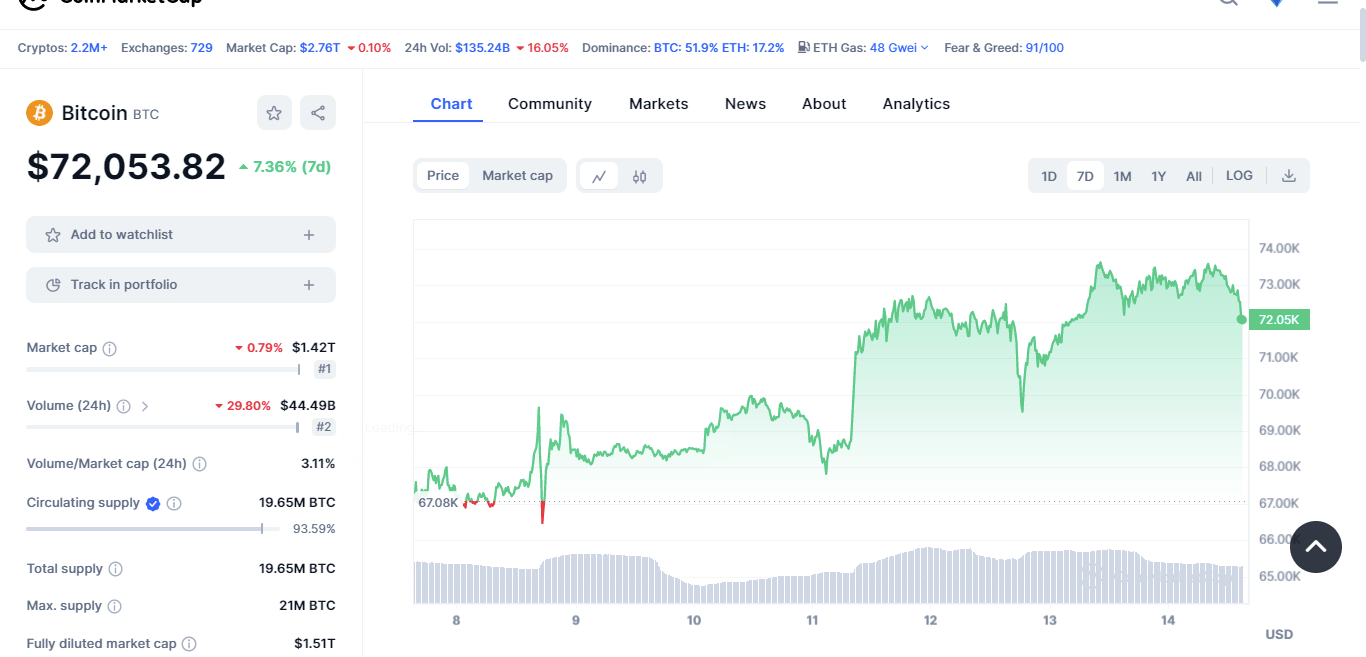Open the Markets tab

[659, 104]
